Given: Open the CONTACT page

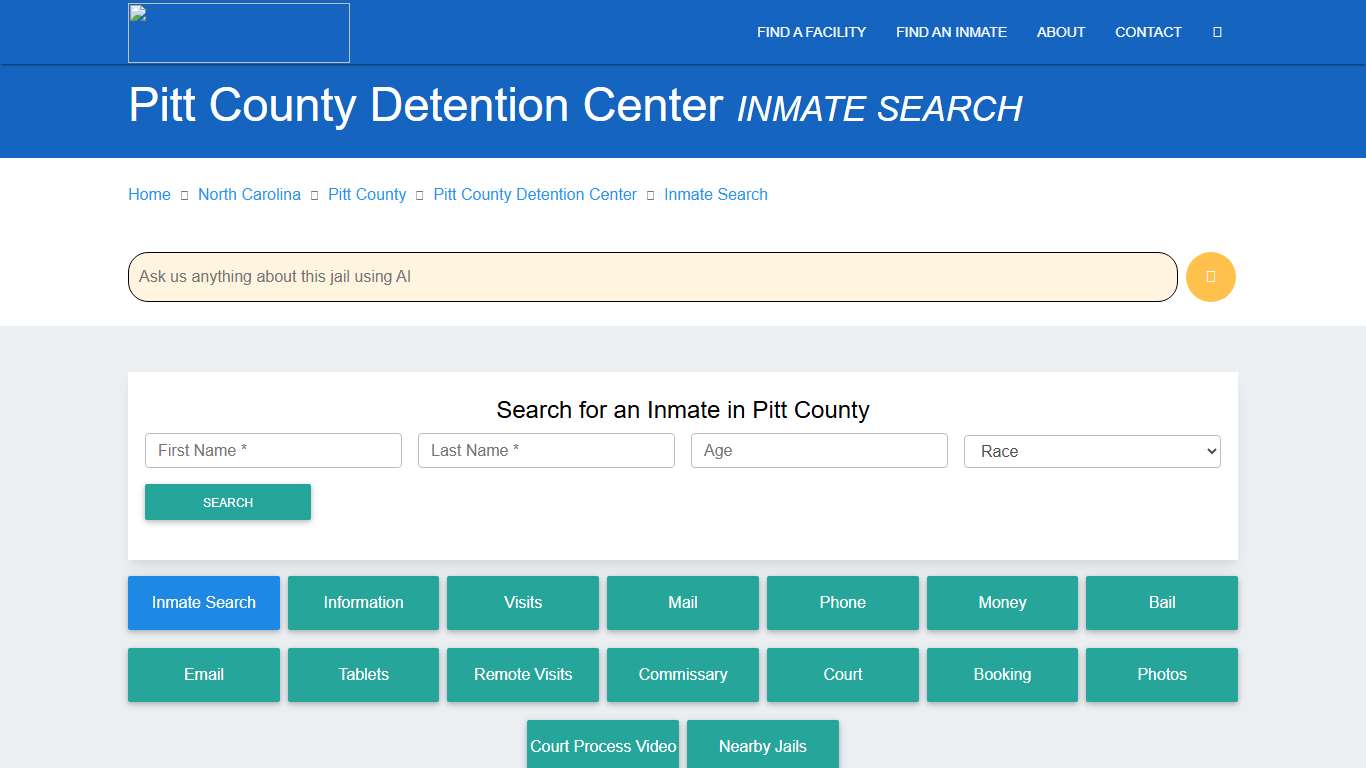Looking at the screenshot, I should point(1148,32).
